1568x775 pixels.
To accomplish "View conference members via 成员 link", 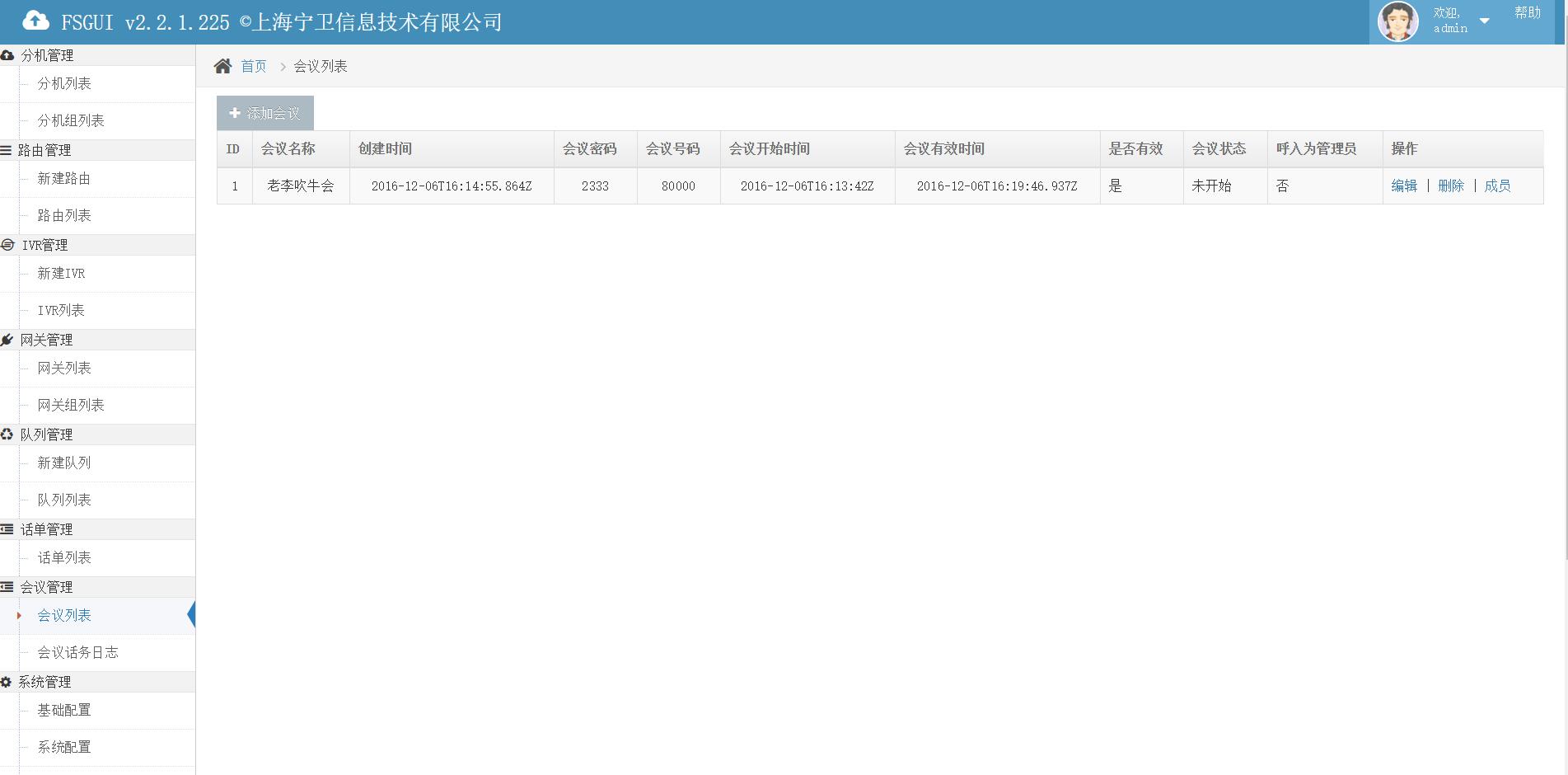I will pos(1497,186).
